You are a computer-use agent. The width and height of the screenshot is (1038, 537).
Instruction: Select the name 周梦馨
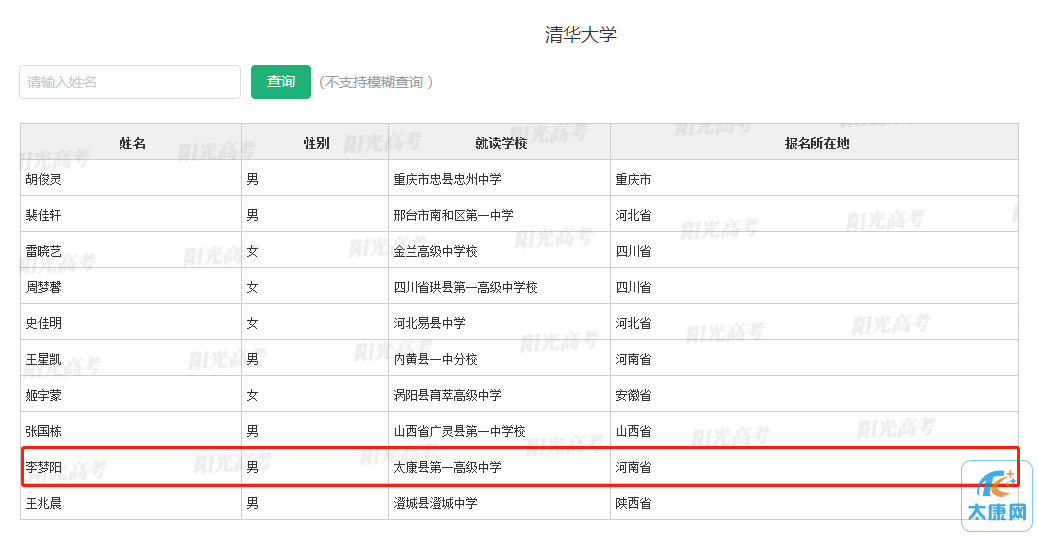coord(44,287)
